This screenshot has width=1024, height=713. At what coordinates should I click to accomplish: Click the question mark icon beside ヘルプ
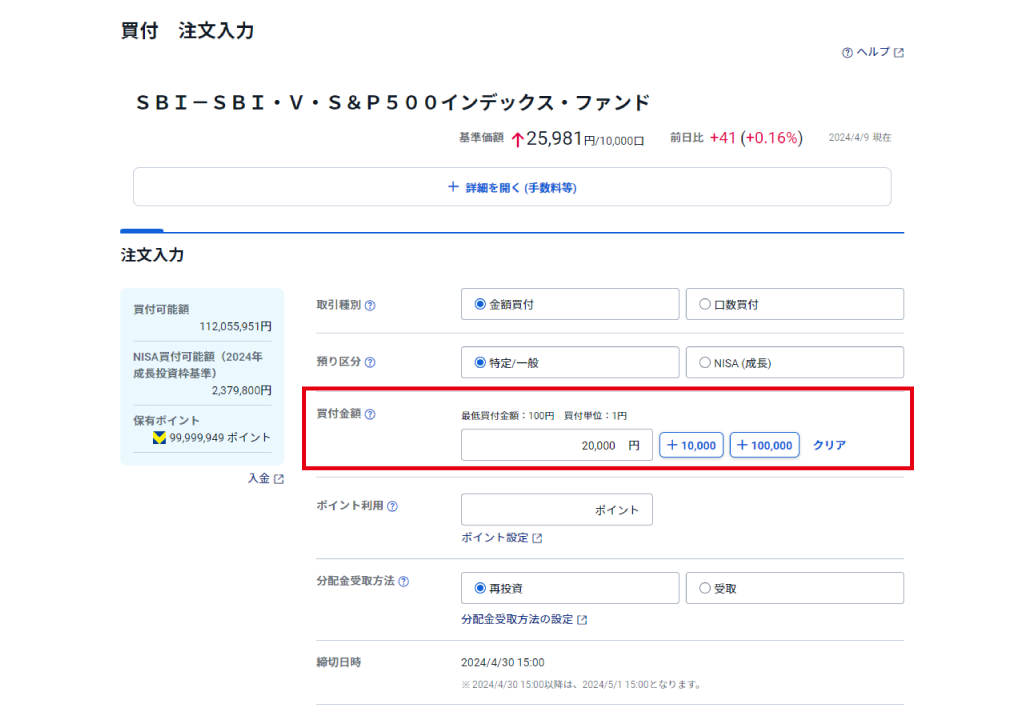pyautogui.click(x=847, y=53)
